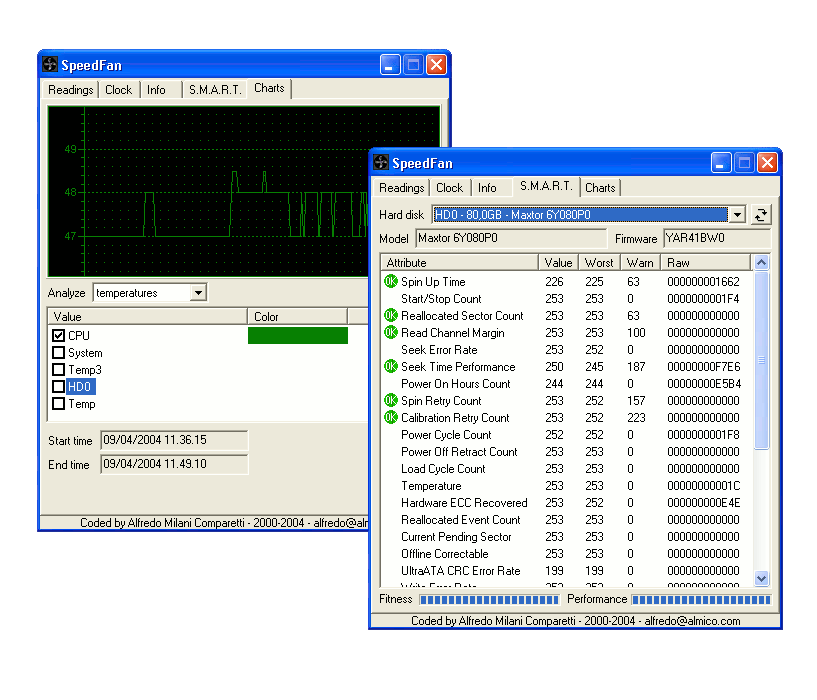Select the Start/Stop Count attribute row
This screenshot has width=817, height=700.
tap(567, 299)
